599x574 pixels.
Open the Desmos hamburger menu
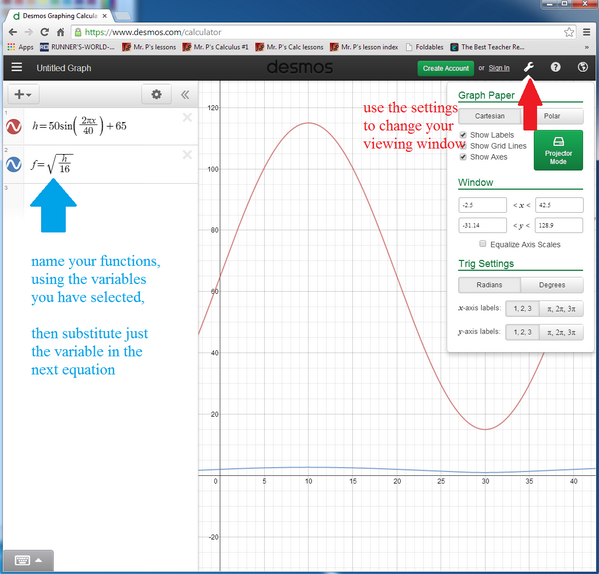[x=16, y=68]
